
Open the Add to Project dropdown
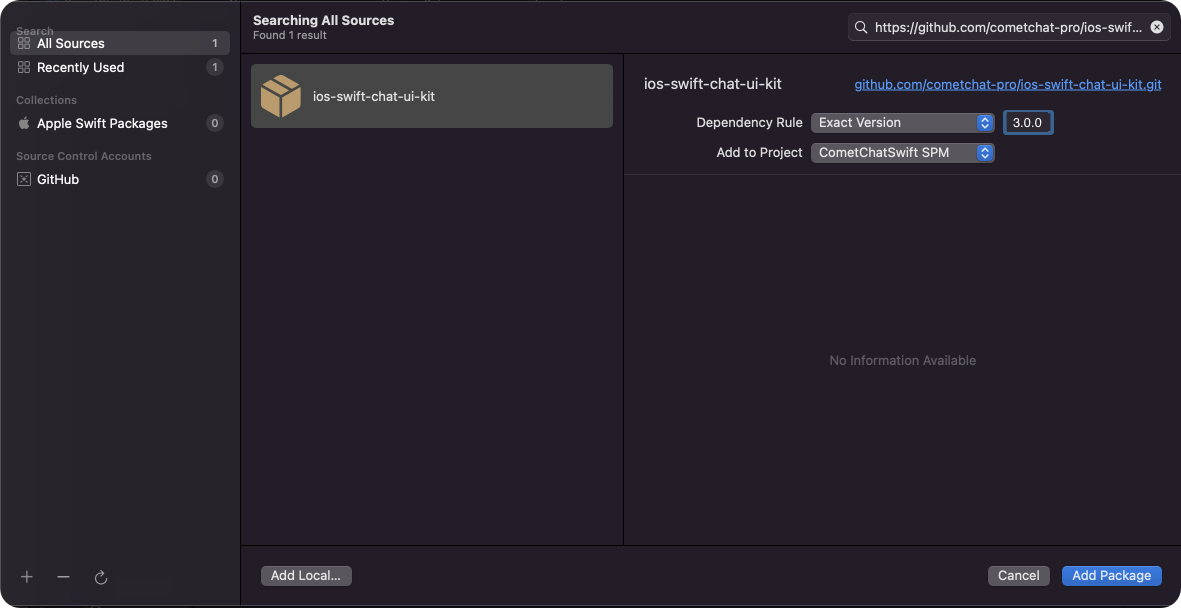coord(902,153)
